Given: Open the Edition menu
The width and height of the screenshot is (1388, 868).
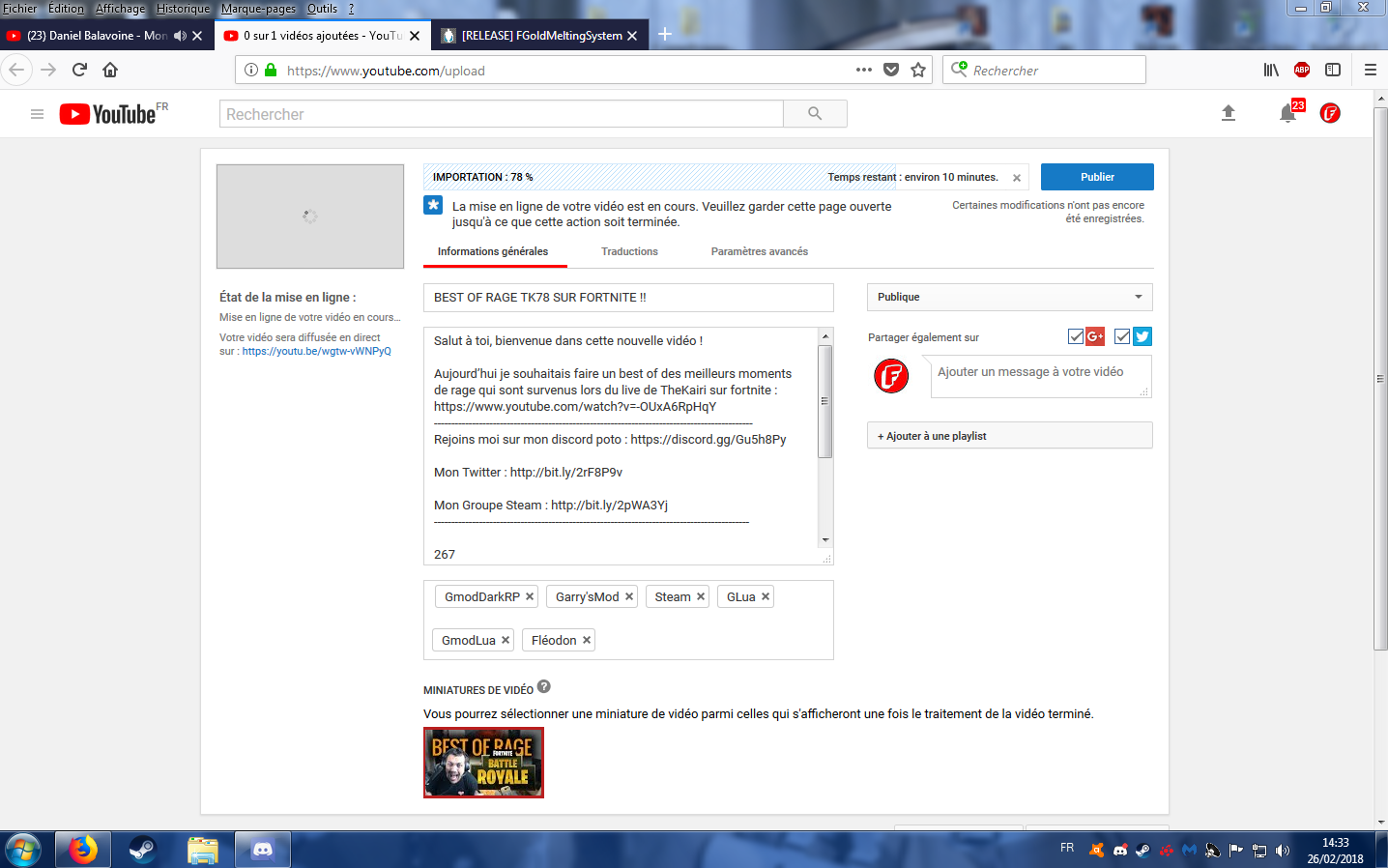Looking at the screenshot, I should pos(66,9).
